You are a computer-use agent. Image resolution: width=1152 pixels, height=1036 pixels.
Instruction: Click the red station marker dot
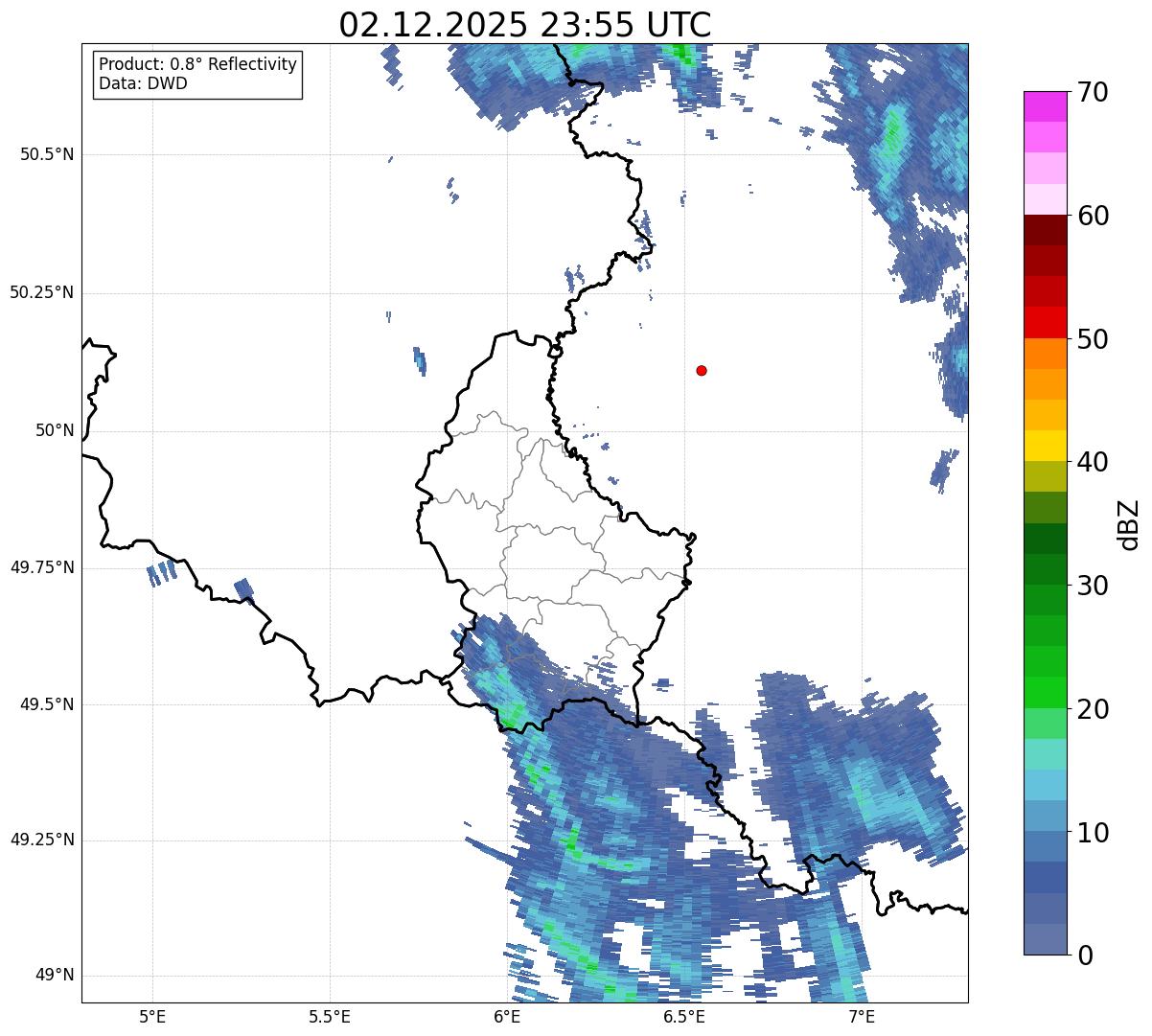(702, 370)
